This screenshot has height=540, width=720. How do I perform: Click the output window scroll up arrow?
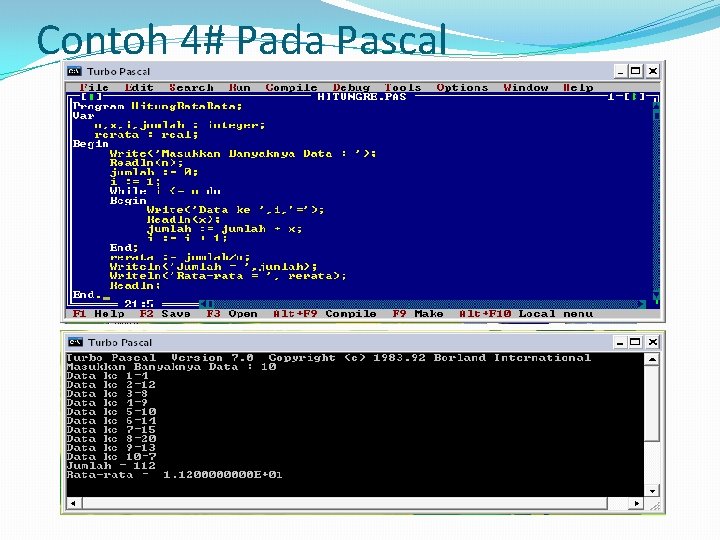coord(652,359)
